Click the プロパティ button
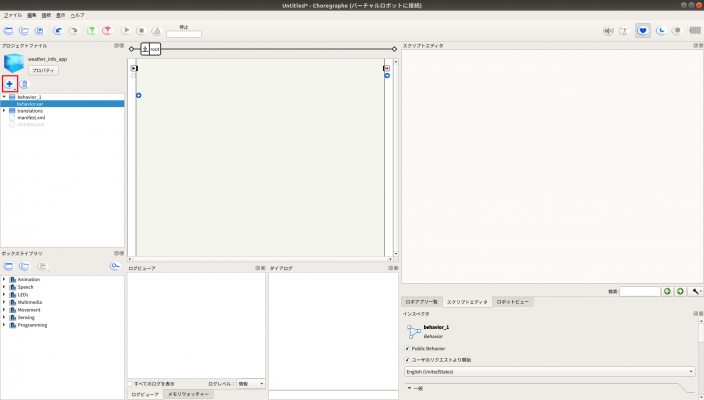704x400 pixels. pos(43,71)
